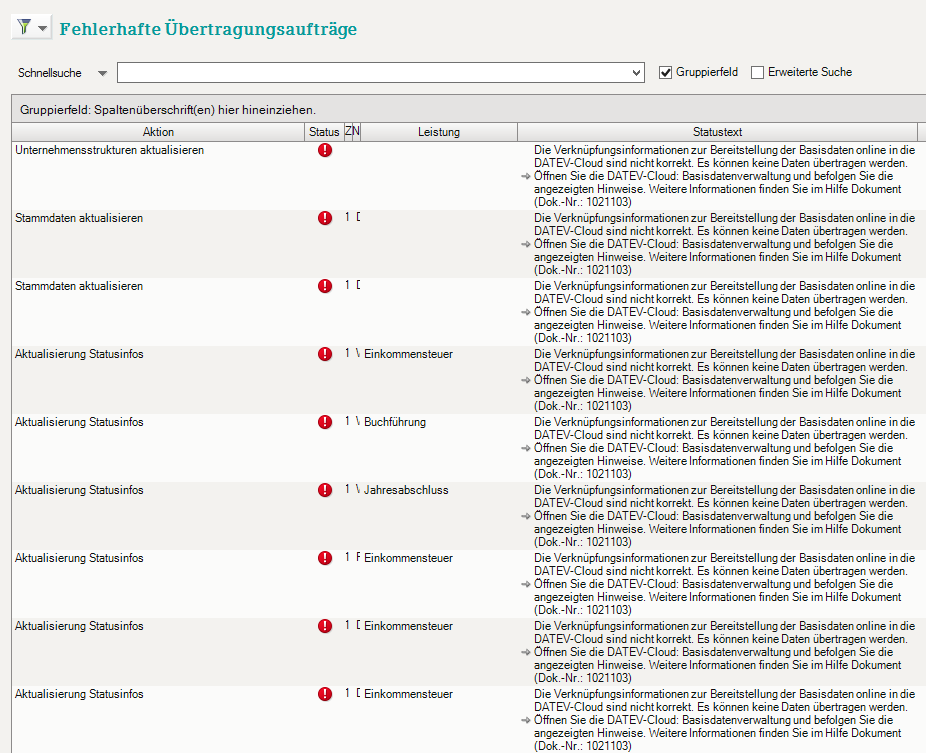Click error icon for Unternehmensstrukturen aktualisieren
Viewport: 926px width, 753px height.
pos(325,150)
